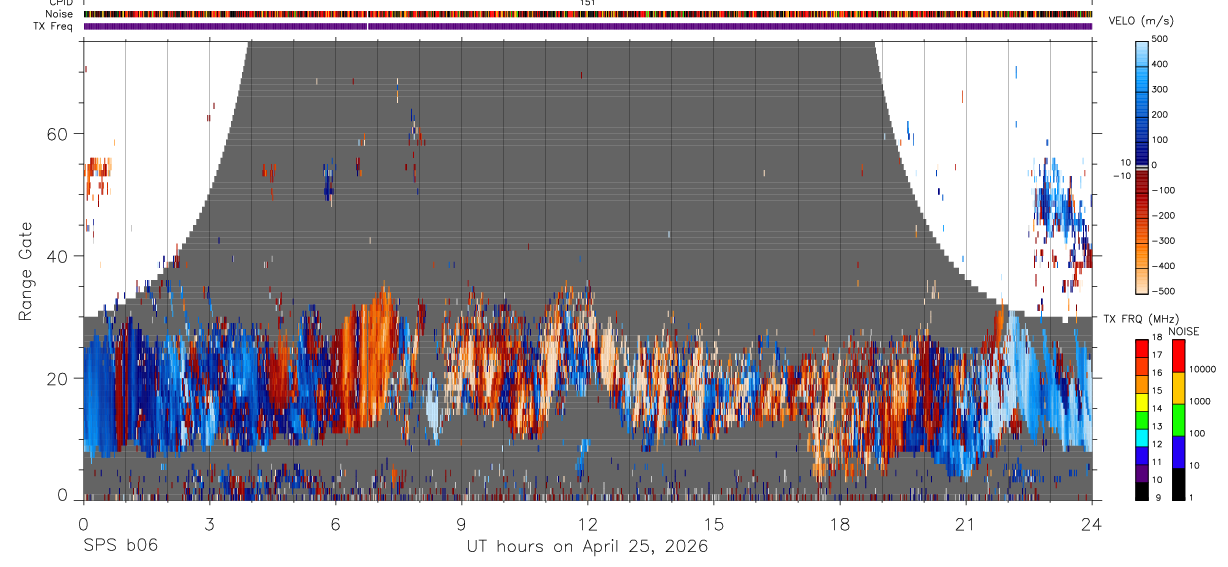1228x567 pixels.
Task: Click the 'SPS b06' radar beam label
Action: click(120, 546)
